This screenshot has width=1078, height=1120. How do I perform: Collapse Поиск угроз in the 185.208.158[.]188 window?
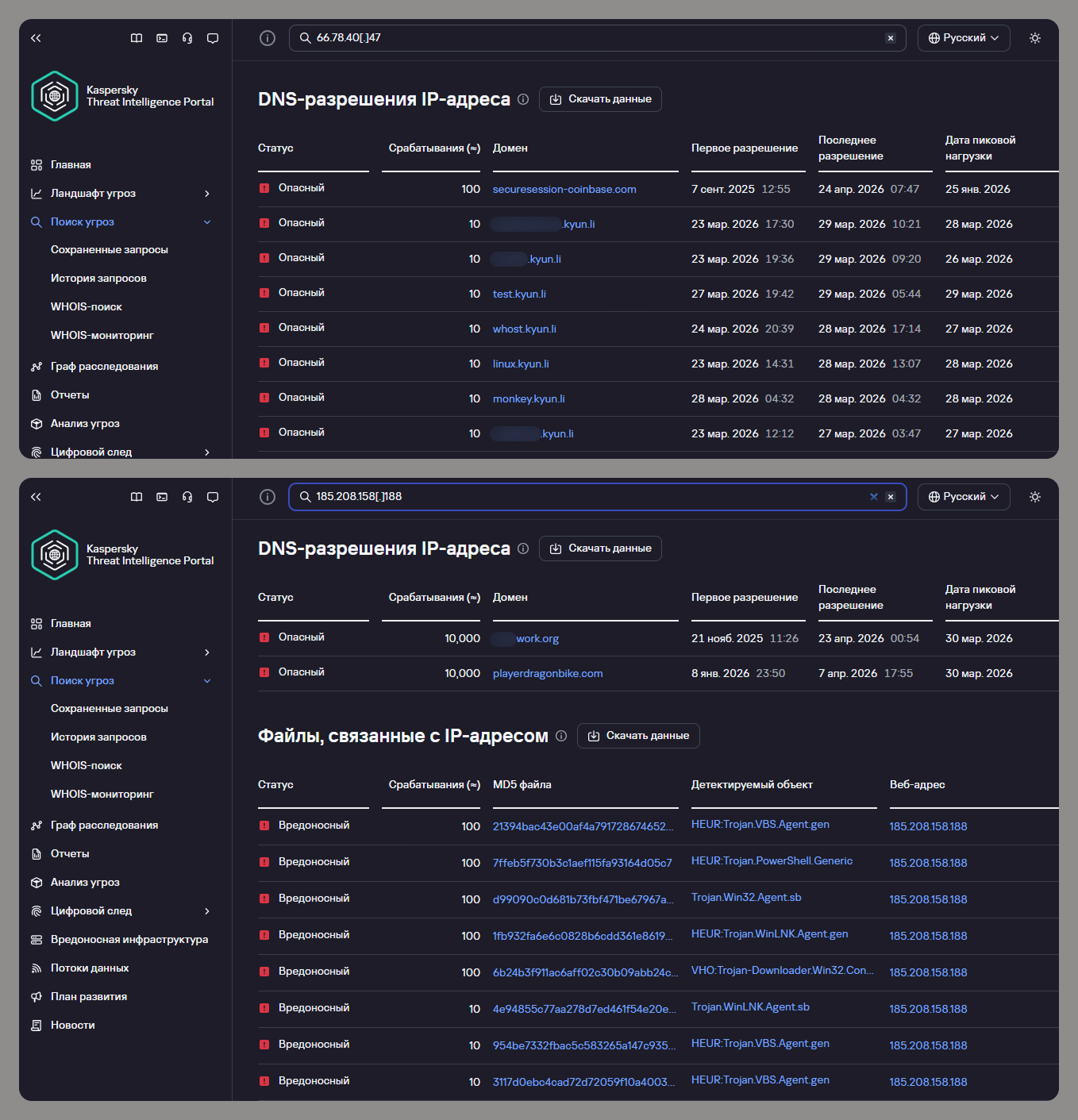(207, 681)
